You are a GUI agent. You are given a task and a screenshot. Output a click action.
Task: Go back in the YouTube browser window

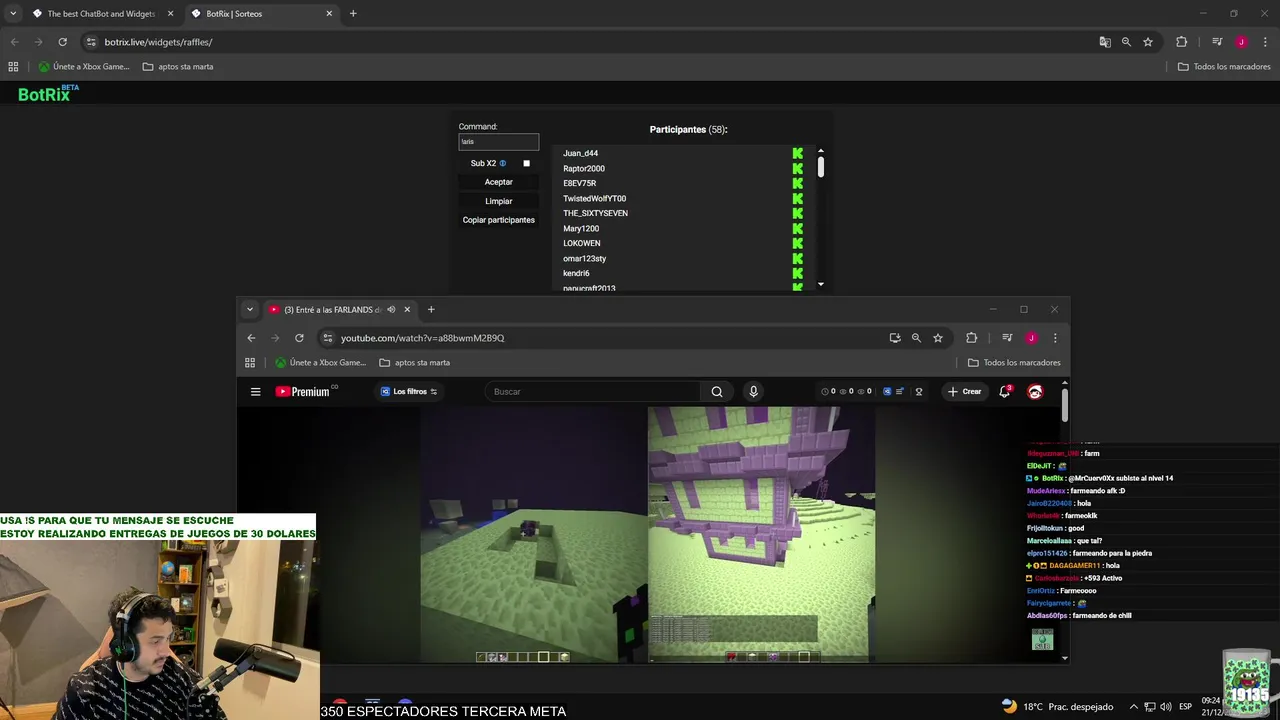[251, 338]
